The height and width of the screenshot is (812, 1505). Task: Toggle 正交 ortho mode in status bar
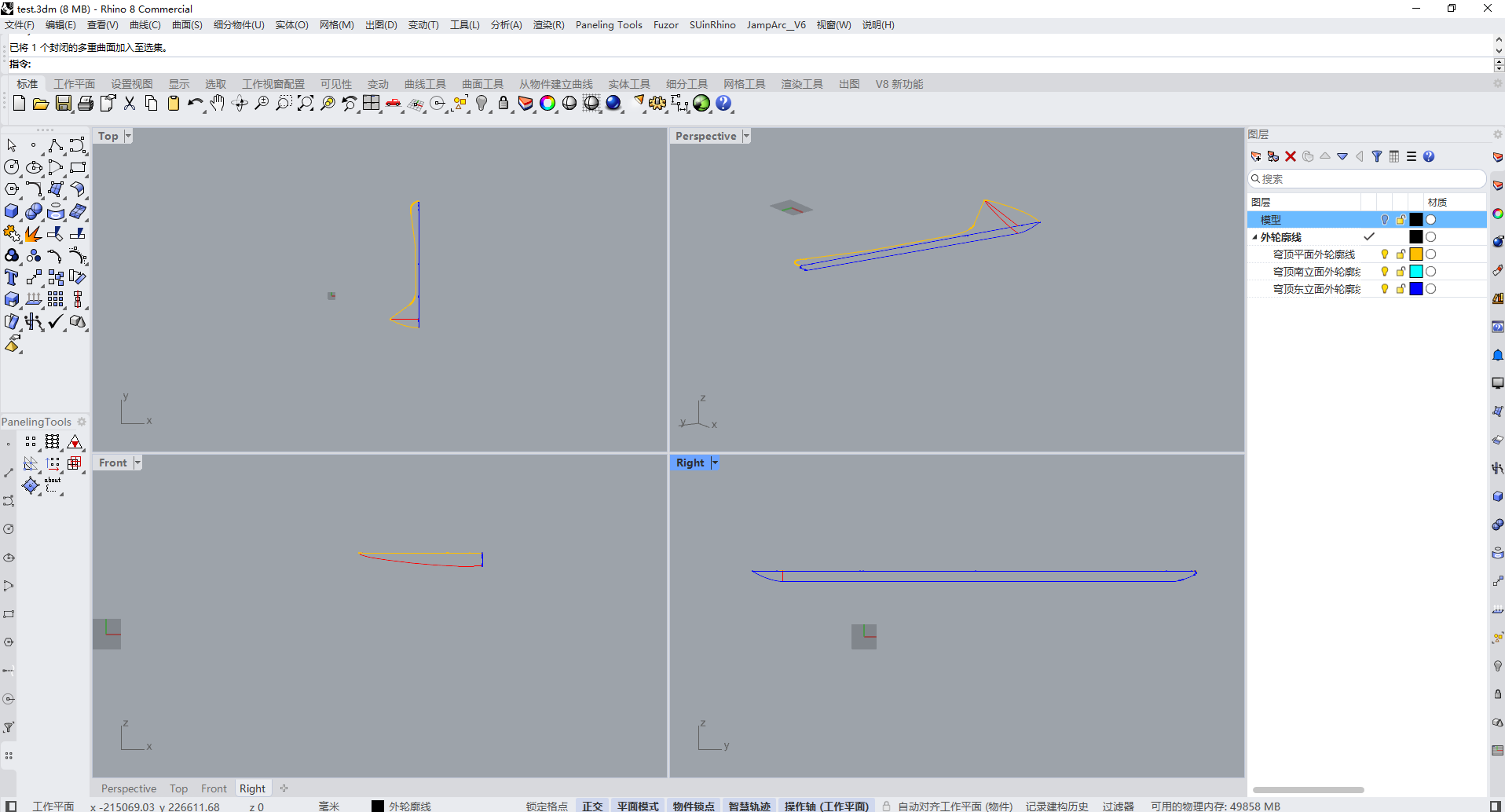pyautogui.click(x=592, y=807)
